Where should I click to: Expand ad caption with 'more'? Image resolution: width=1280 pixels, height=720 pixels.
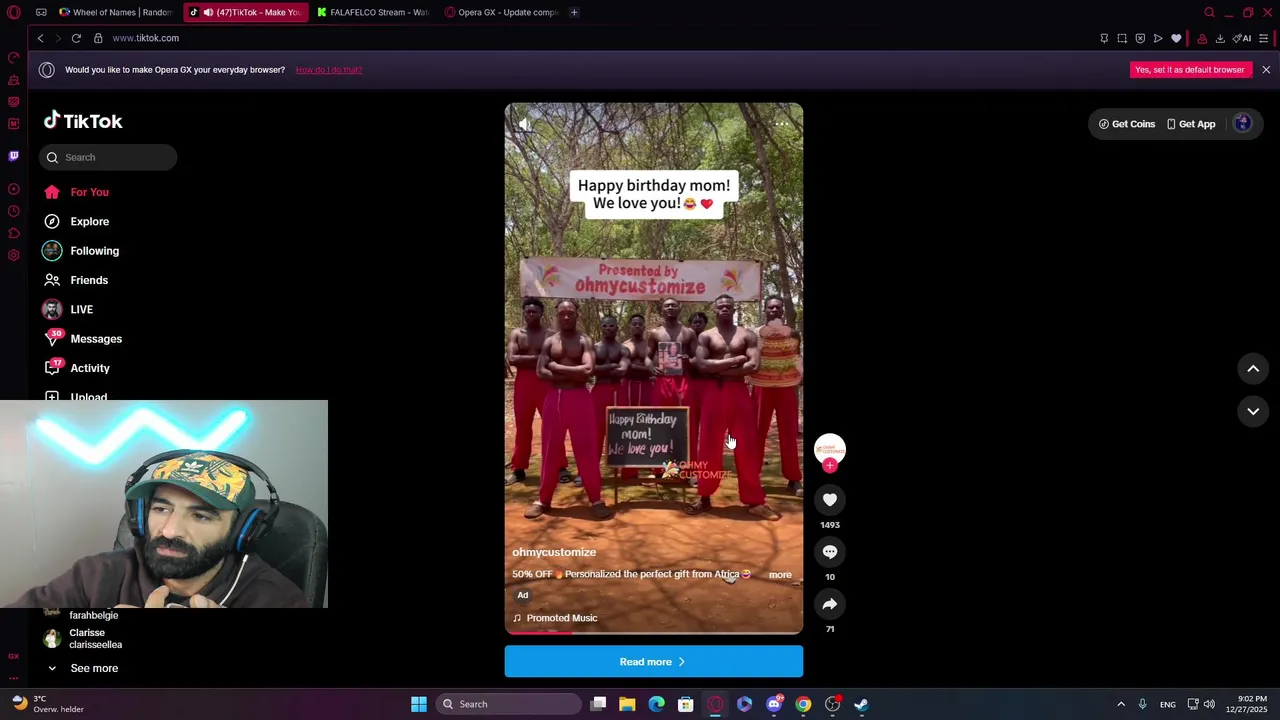780,575
